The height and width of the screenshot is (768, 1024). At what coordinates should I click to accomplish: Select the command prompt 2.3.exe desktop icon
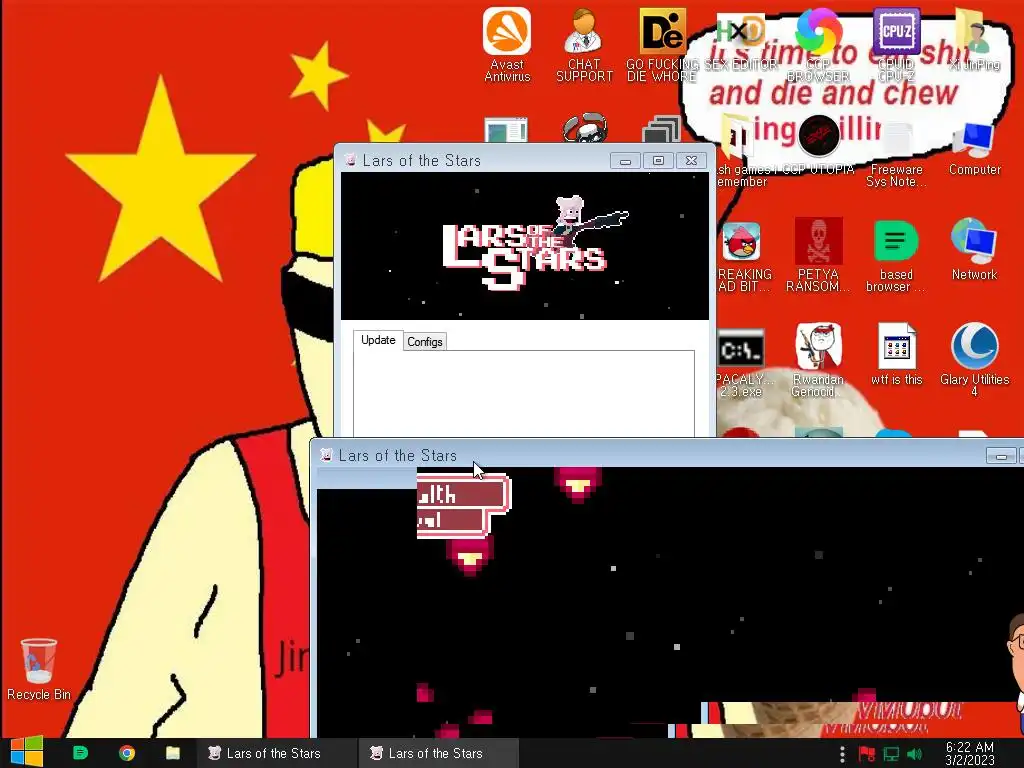click(x=741, y=362)
